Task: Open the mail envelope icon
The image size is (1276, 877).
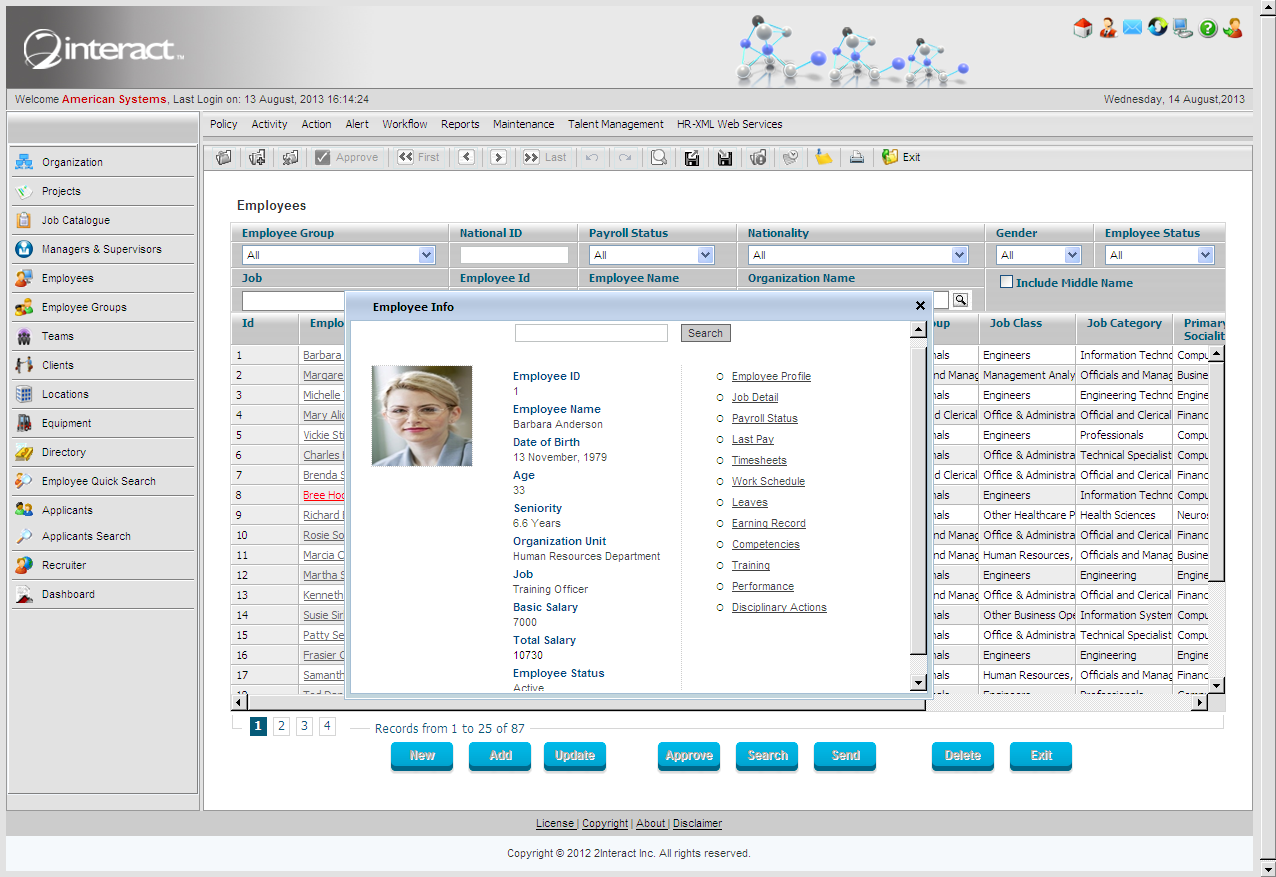Action: pos(1132,28)
